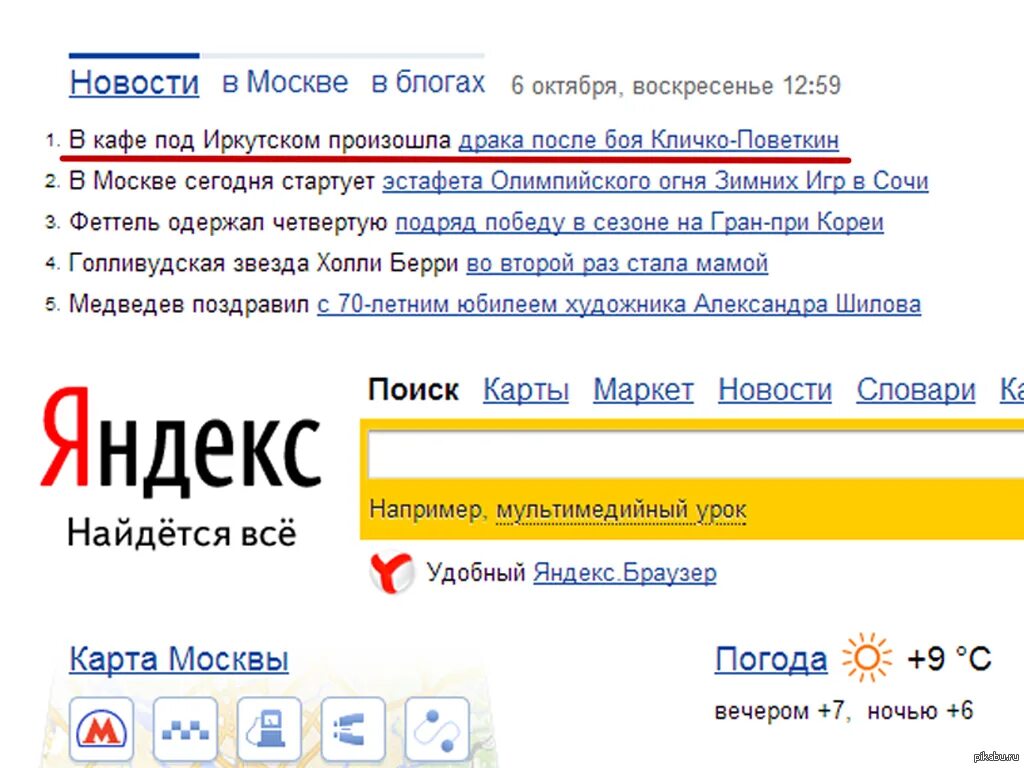This screenshot has height=768, width=1024.
Task: Open news about драка после боя Кличко-Поветкин
Action: click(x=648, y=140)
